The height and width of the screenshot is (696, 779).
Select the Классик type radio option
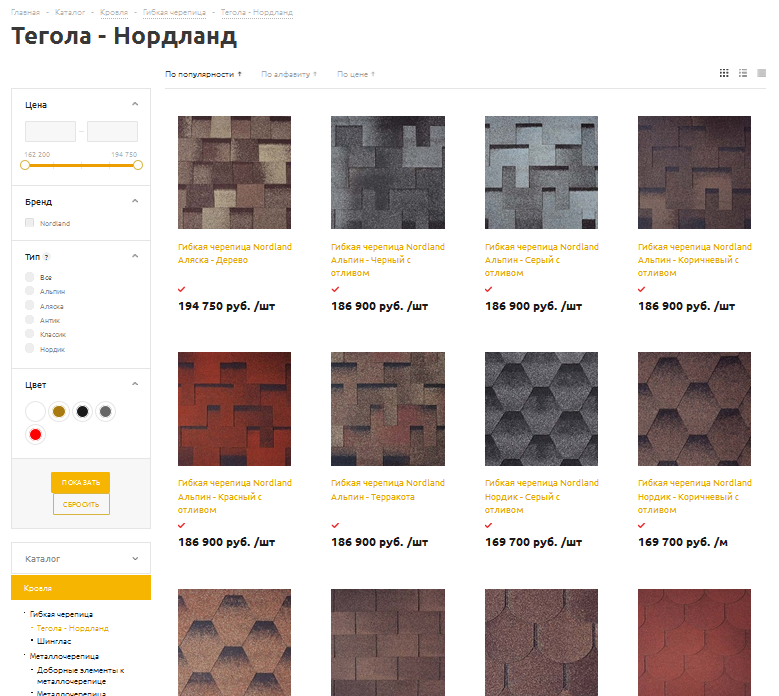click(30, 333)
